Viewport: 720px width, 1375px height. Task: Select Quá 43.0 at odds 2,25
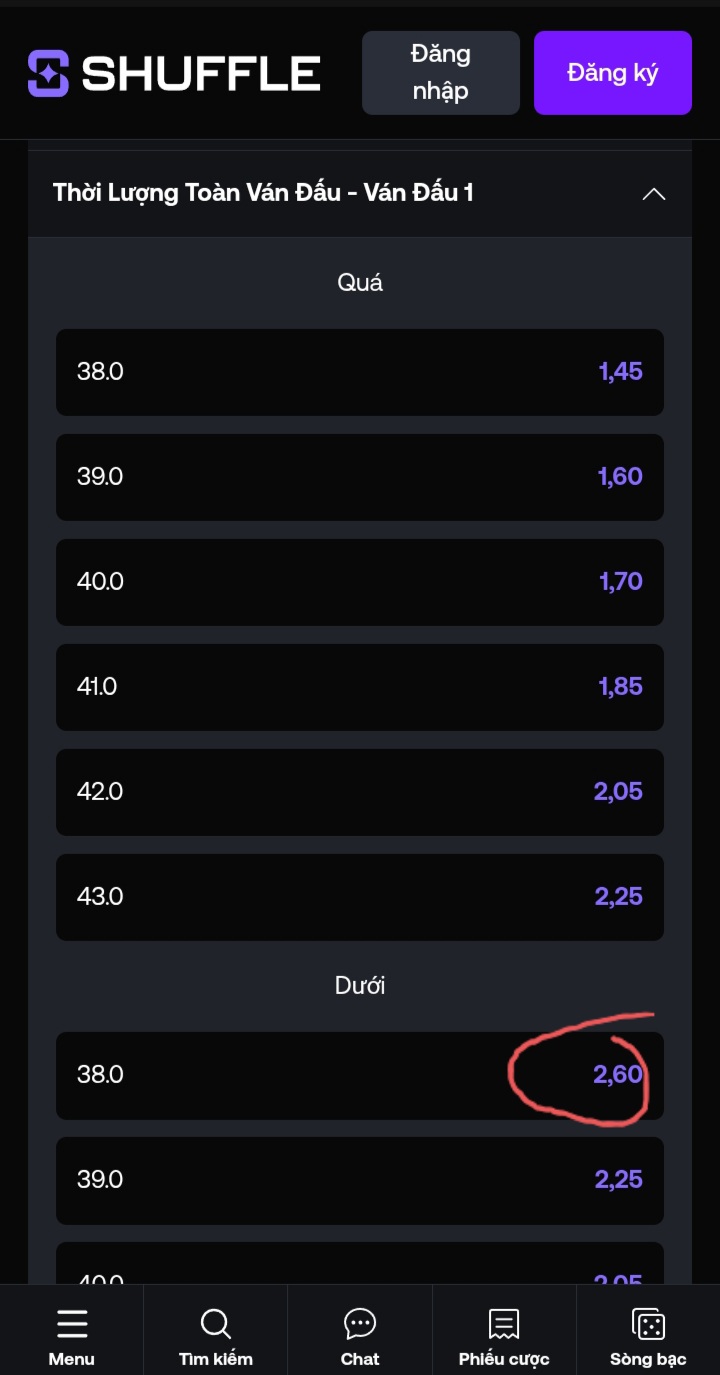360,897
